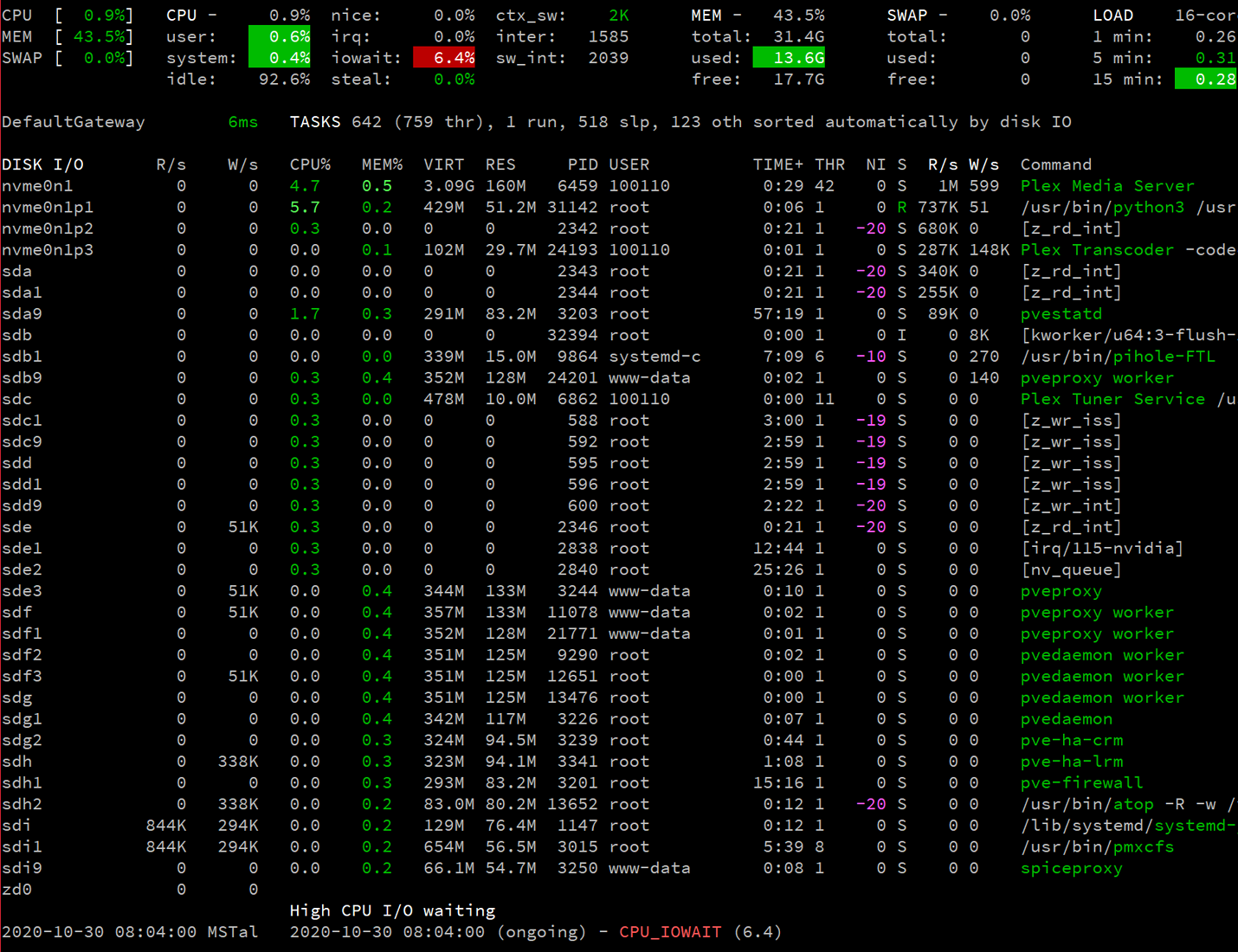Select the nvme0n1p3 disk entry
This screenshot has height=952, width=1238.
[x=48, y=250]
